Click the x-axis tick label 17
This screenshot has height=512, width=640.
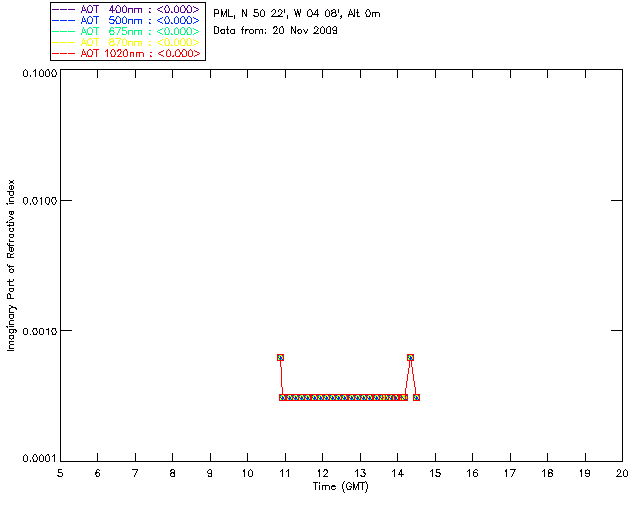point(510,473)
